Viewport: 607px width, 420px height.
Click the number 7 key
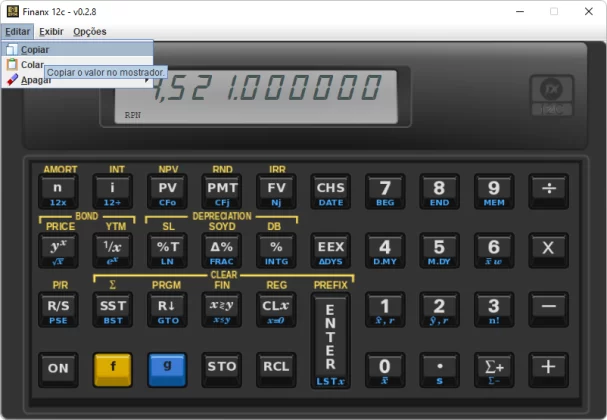click(x=385, y=192)
